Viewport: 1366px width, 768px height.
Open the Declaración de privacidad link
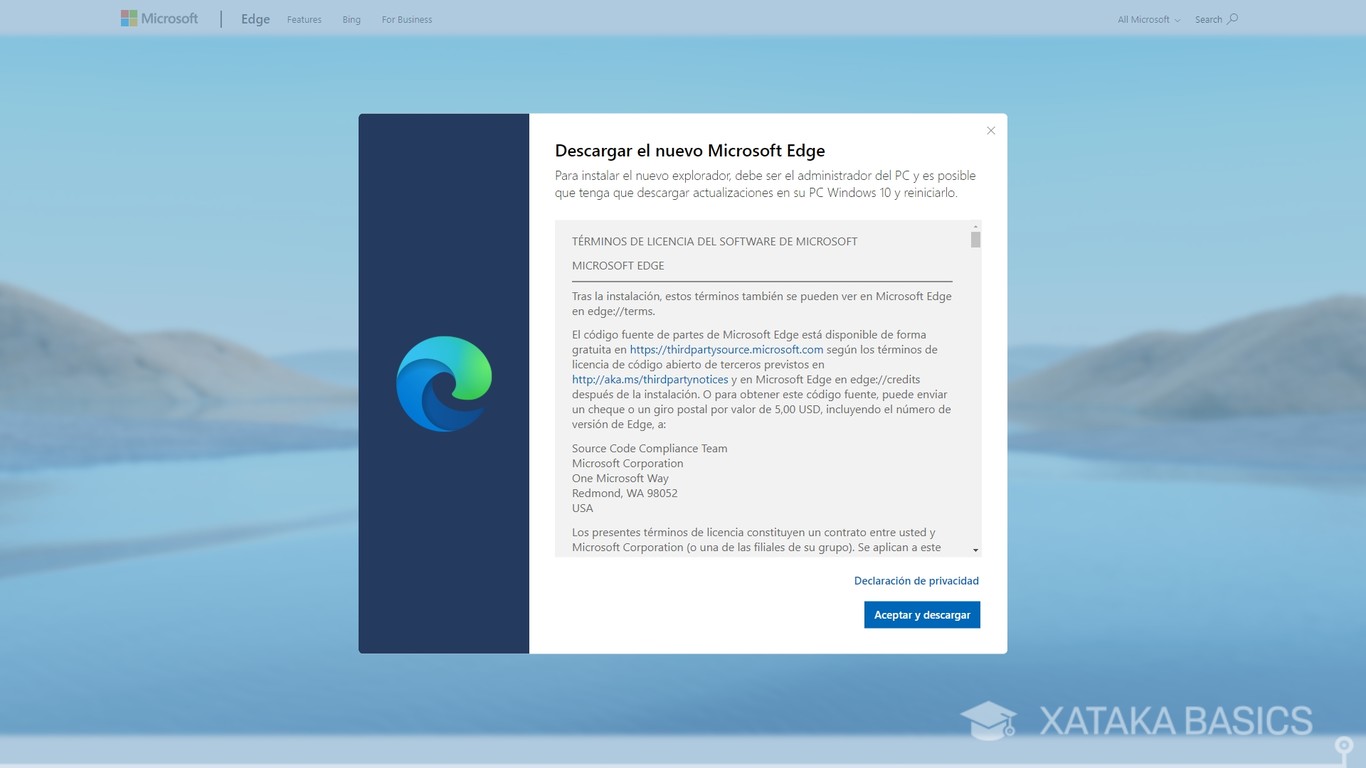coord(916,580)
